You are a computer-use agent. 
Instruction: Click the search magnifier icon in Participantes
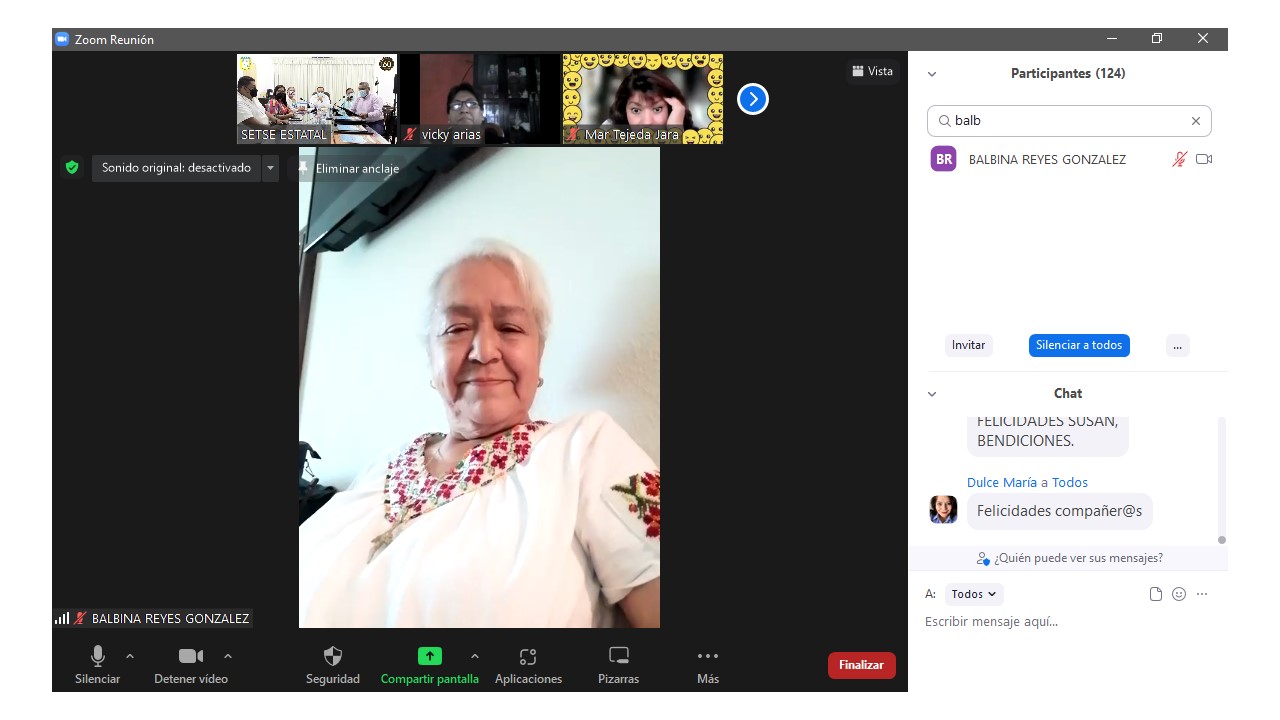tap(944, 121)
